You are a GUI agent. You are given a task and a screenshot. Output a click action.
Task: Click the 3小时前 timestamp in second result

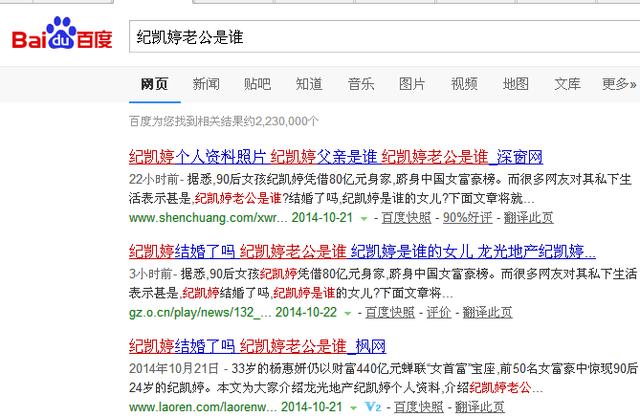pos(150,274)
